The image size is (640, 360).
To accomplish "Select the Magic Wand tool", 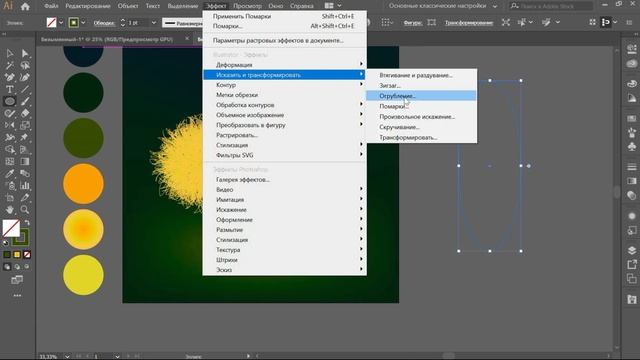I will click(9, 65).
